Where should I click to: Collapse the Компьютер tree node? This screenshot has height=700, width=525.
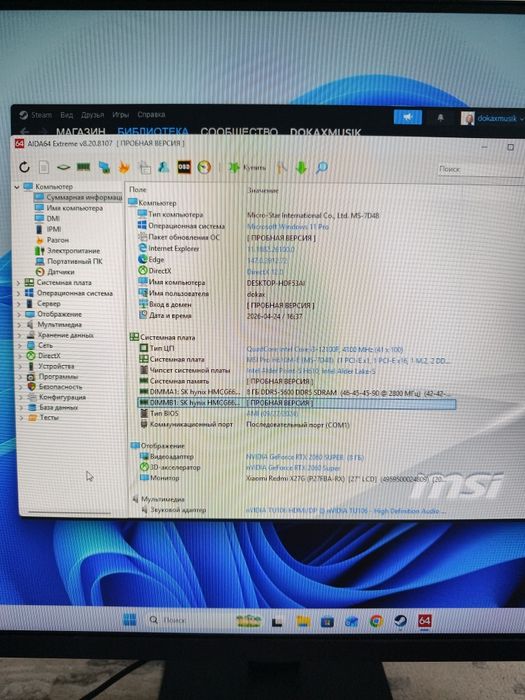[x=17, y=187]
